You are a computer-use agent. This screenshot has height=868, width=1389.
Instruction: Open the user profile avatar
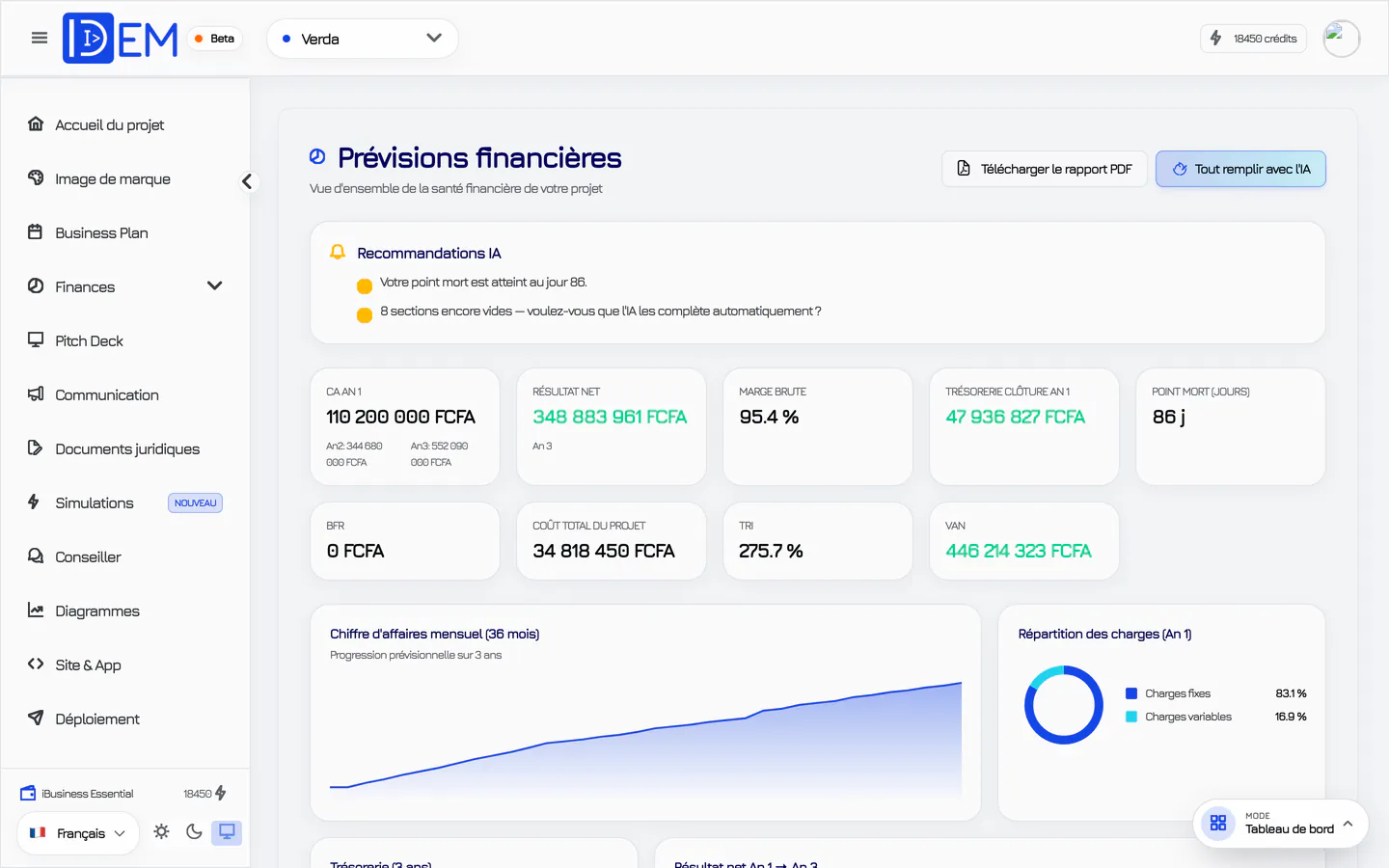(x=1341, y=39)
